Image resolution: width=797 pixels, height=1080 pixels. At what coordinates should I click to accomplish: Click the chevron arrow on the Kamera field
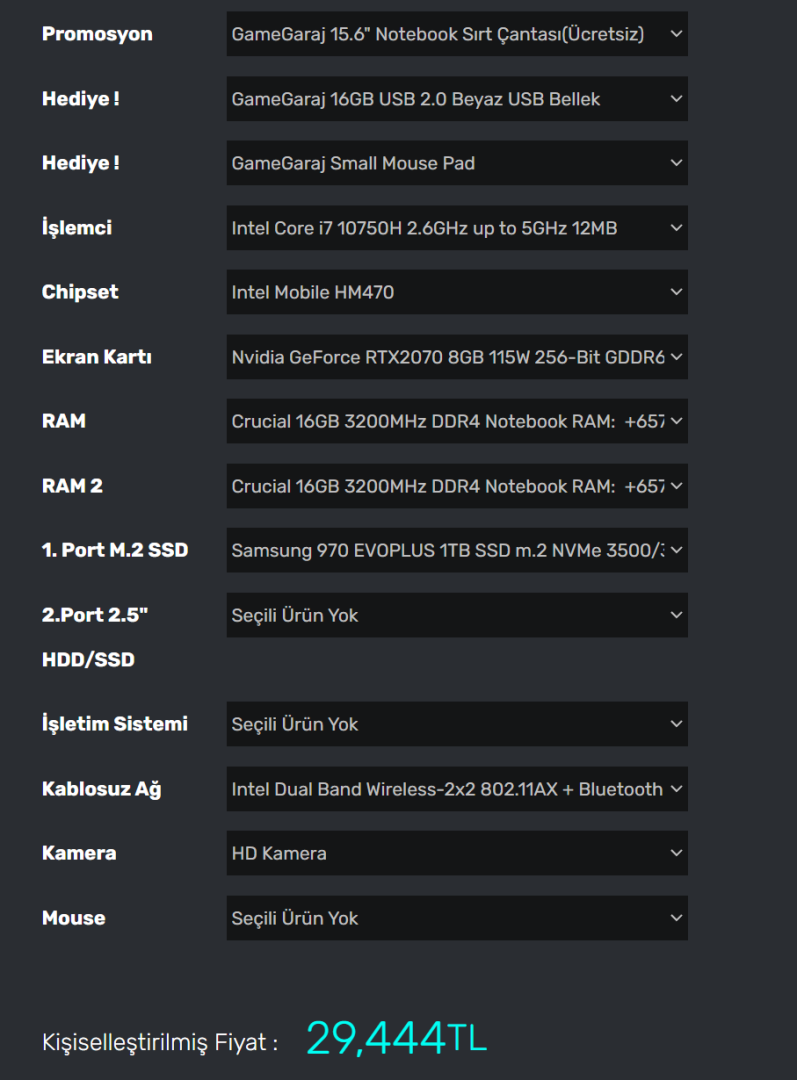click(676, 853)
